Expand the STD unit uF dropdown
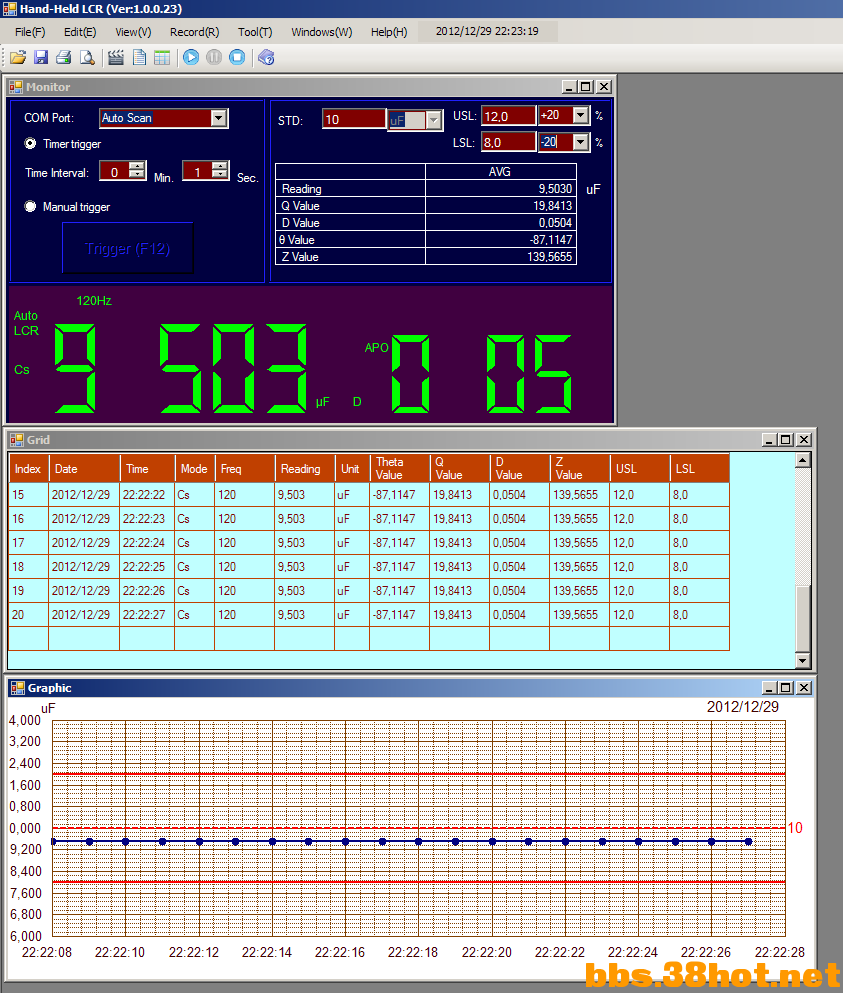The height and width of the screenshot is (993, 843). tap(434, 120)
